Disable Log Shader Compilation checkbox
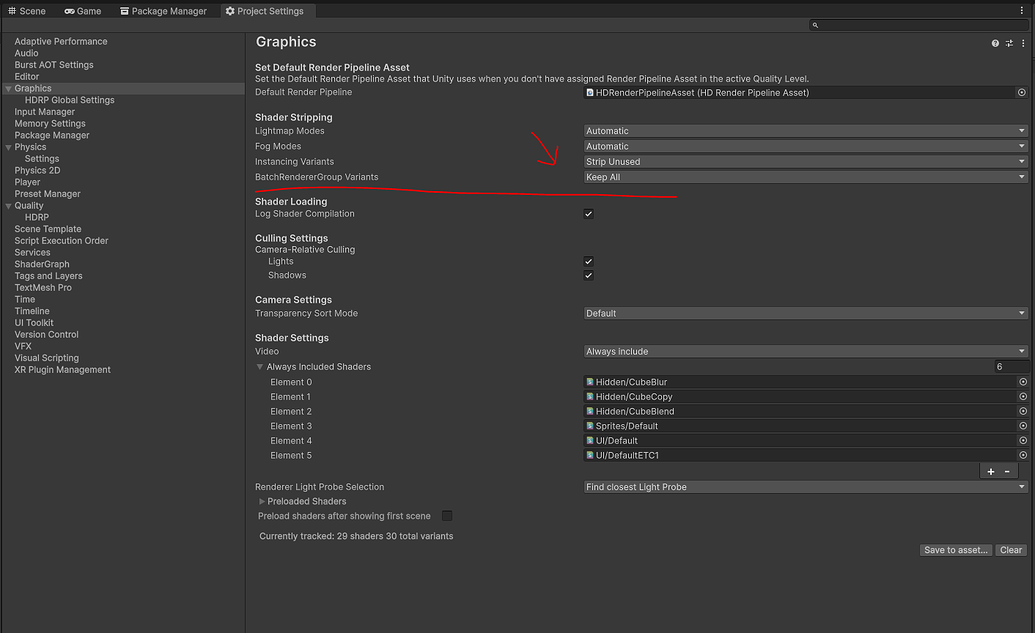1035x633 pixels. pyautogui.click(x=589, y=214)
